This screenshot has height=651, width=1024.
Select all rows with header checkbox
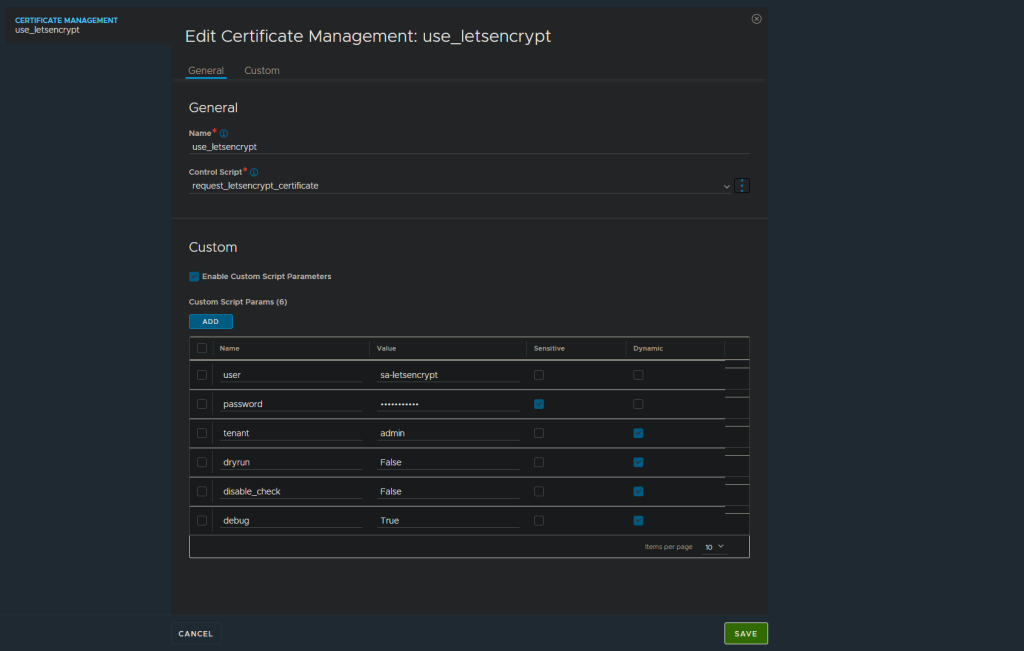coord(202,348)
